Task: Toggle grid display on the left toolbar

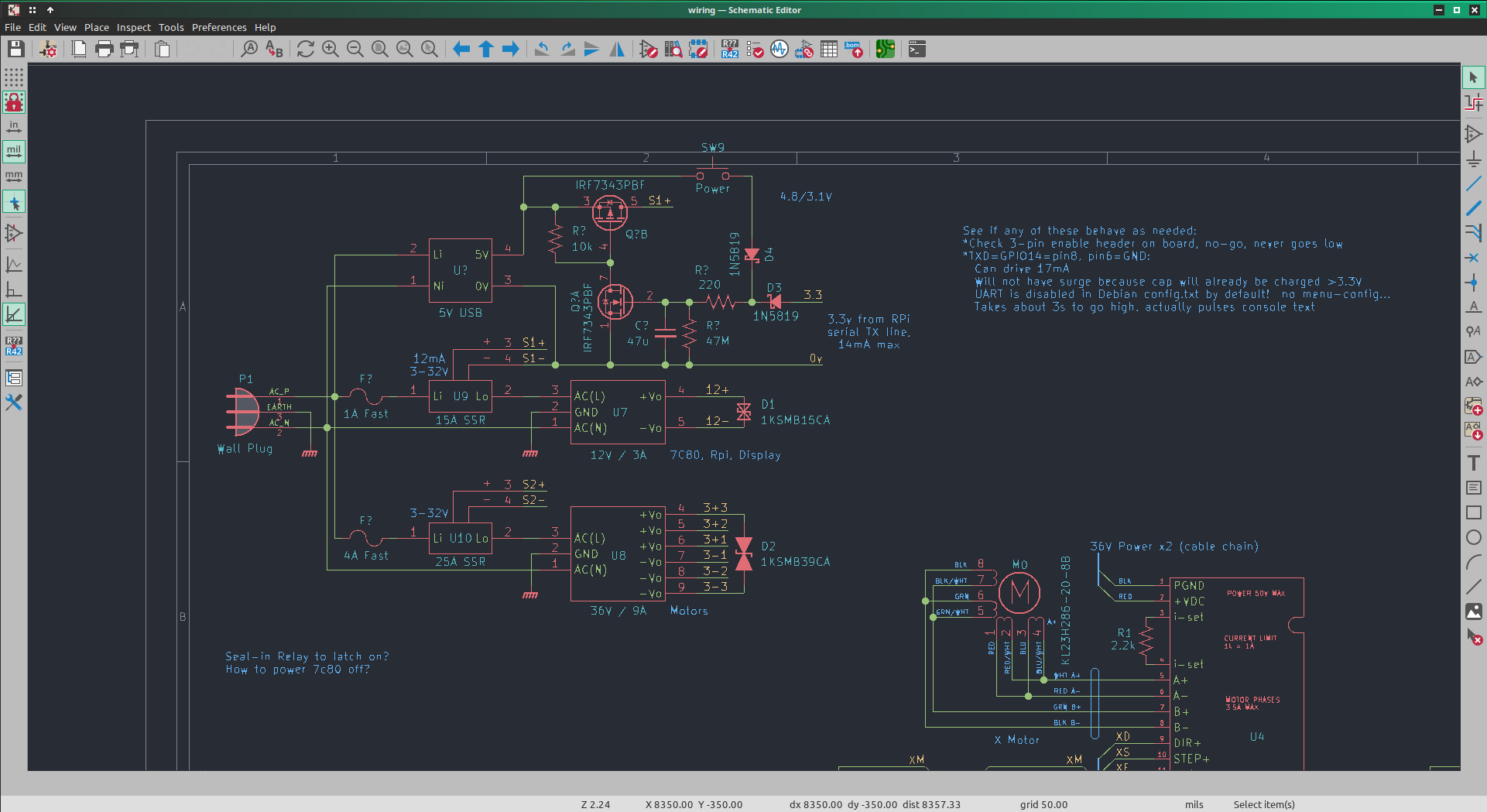Action: (14, 77)
